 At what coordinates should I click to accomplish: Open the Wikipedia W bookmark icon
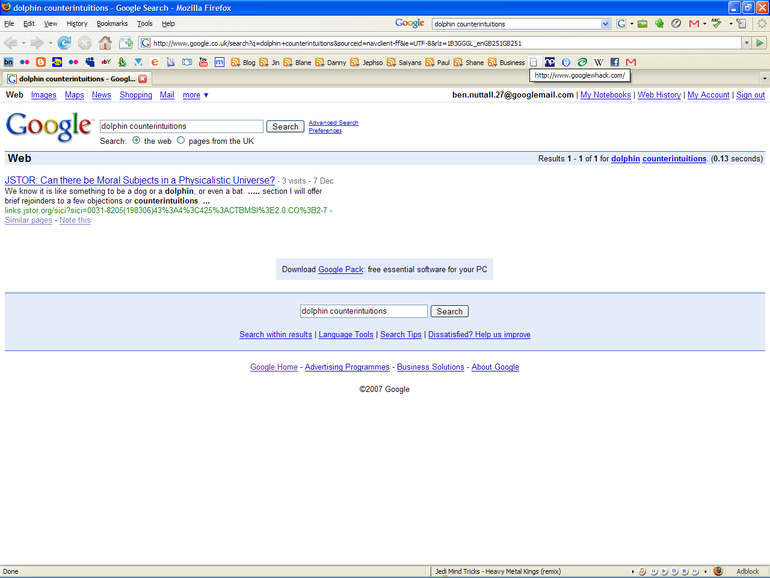599,62
